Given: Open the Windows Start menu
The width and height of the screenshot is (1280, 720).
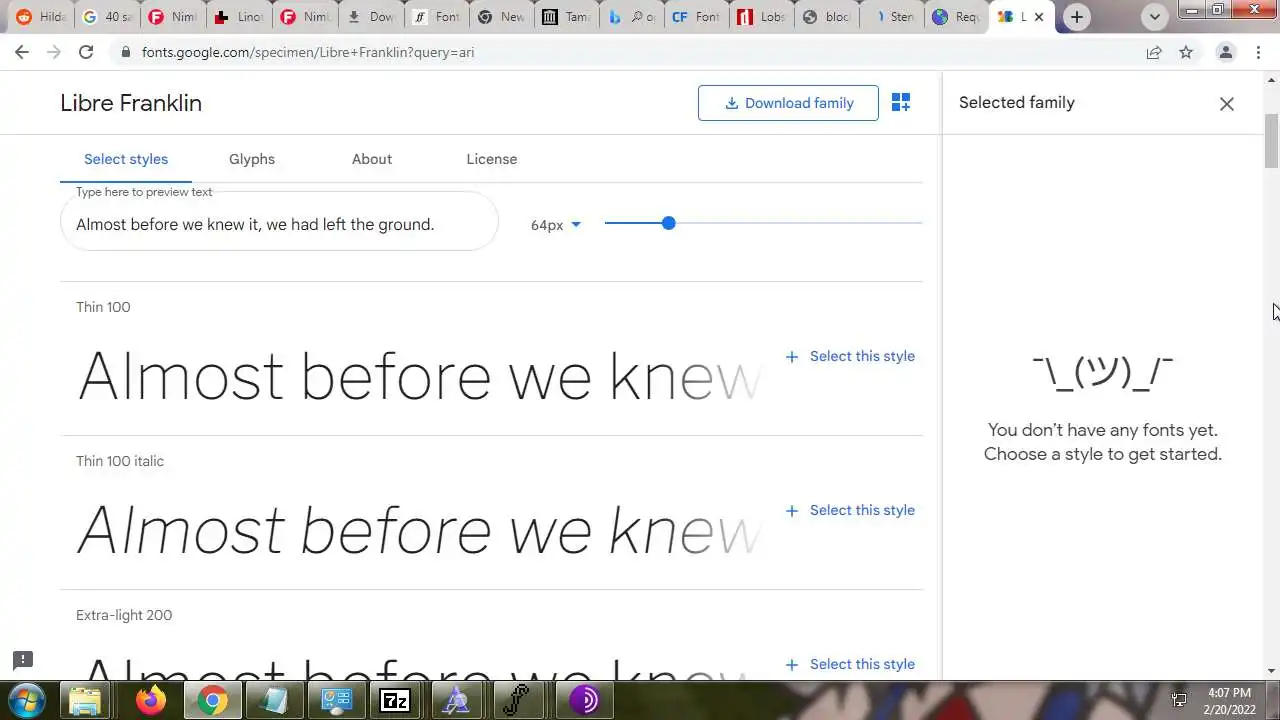Looking at the screenshot, I should (x=27, y=700).
